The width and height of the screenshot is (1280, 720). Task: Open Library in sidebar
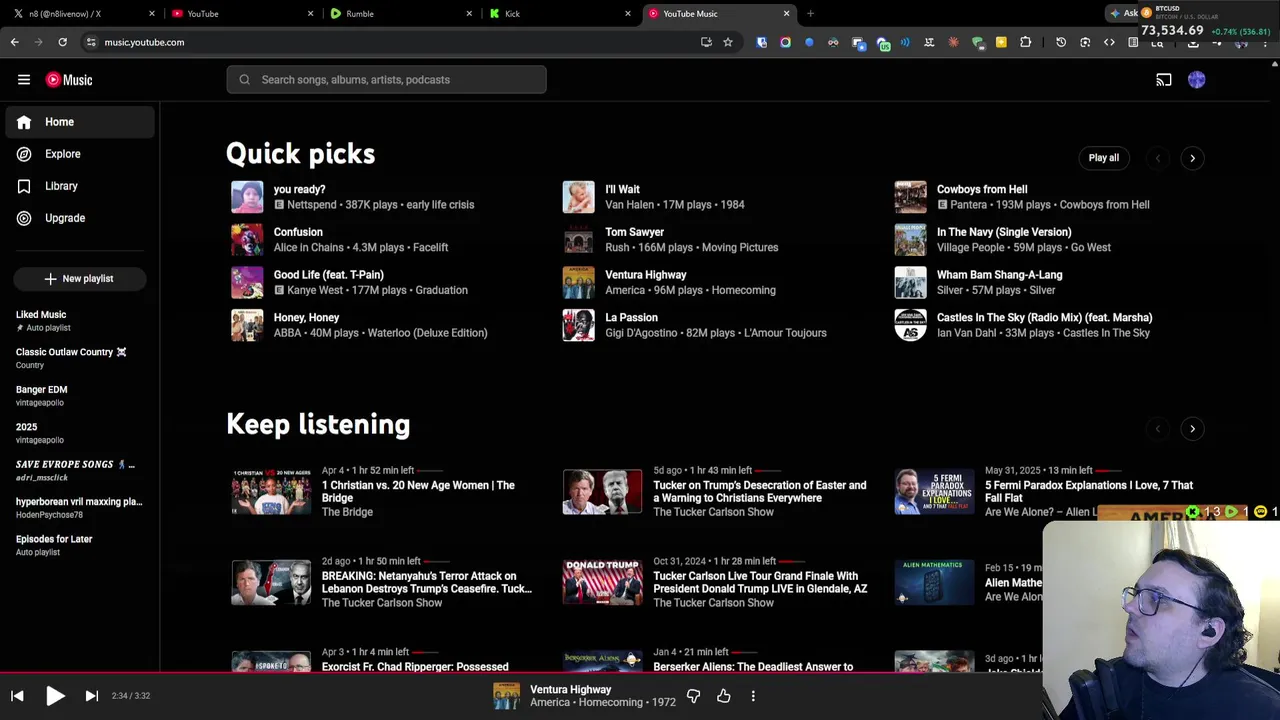pyautogui.click(x=80, y=186)
